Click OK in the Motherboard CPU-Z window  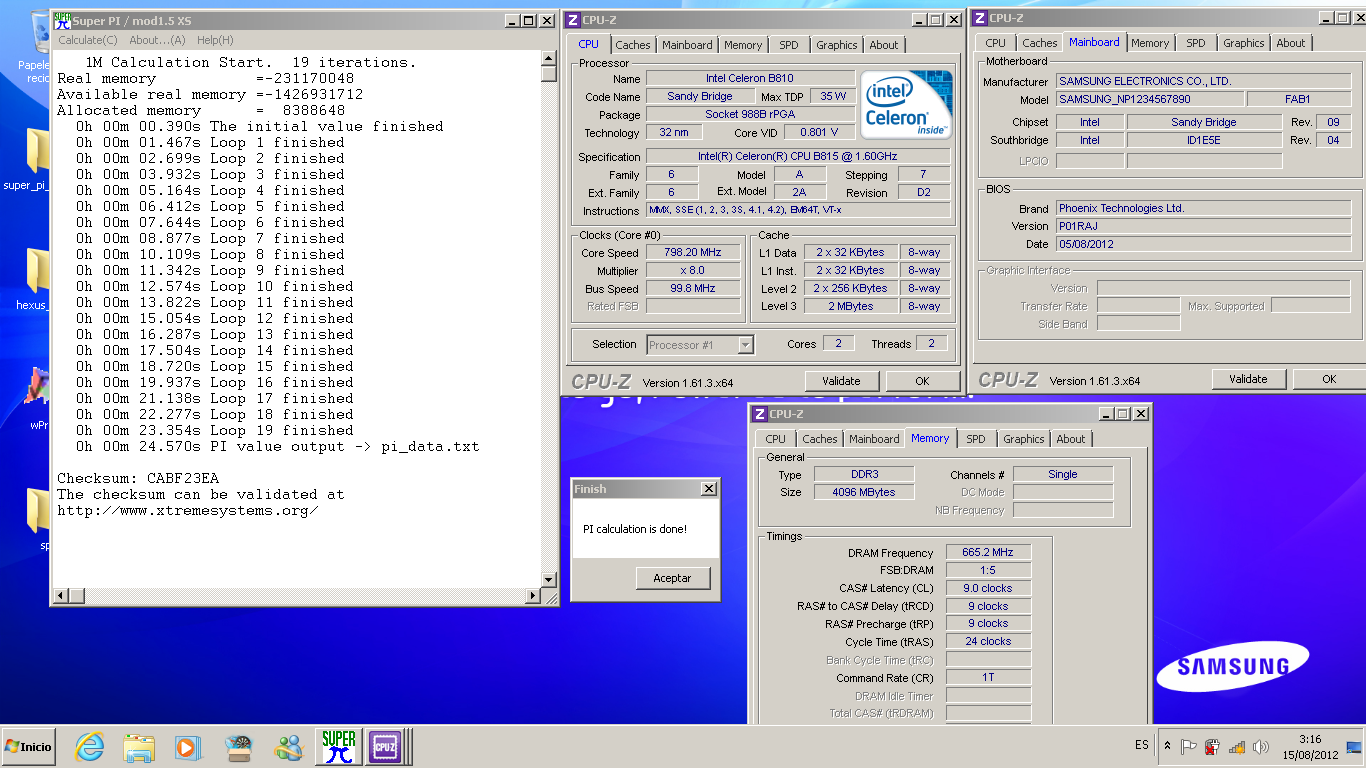click(x=1329, y=379)
